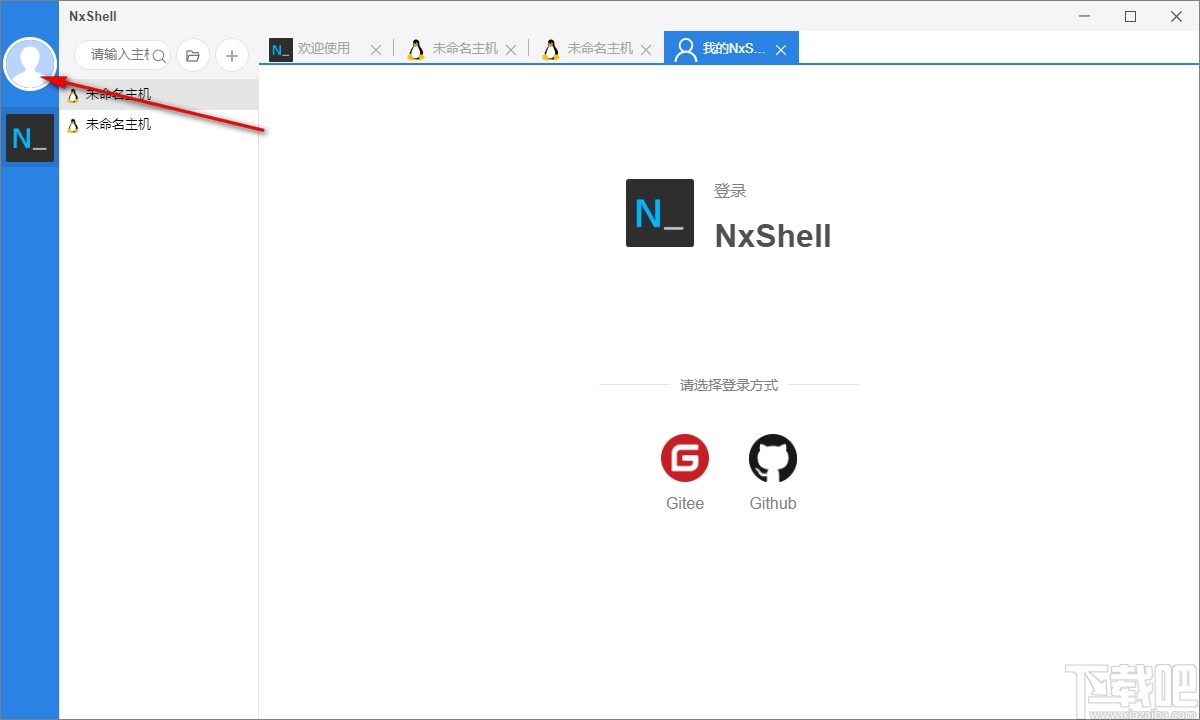This screenshot has height=720, width=1200.
Task: Close the 欢迎使用 tab
Action: 376,47
